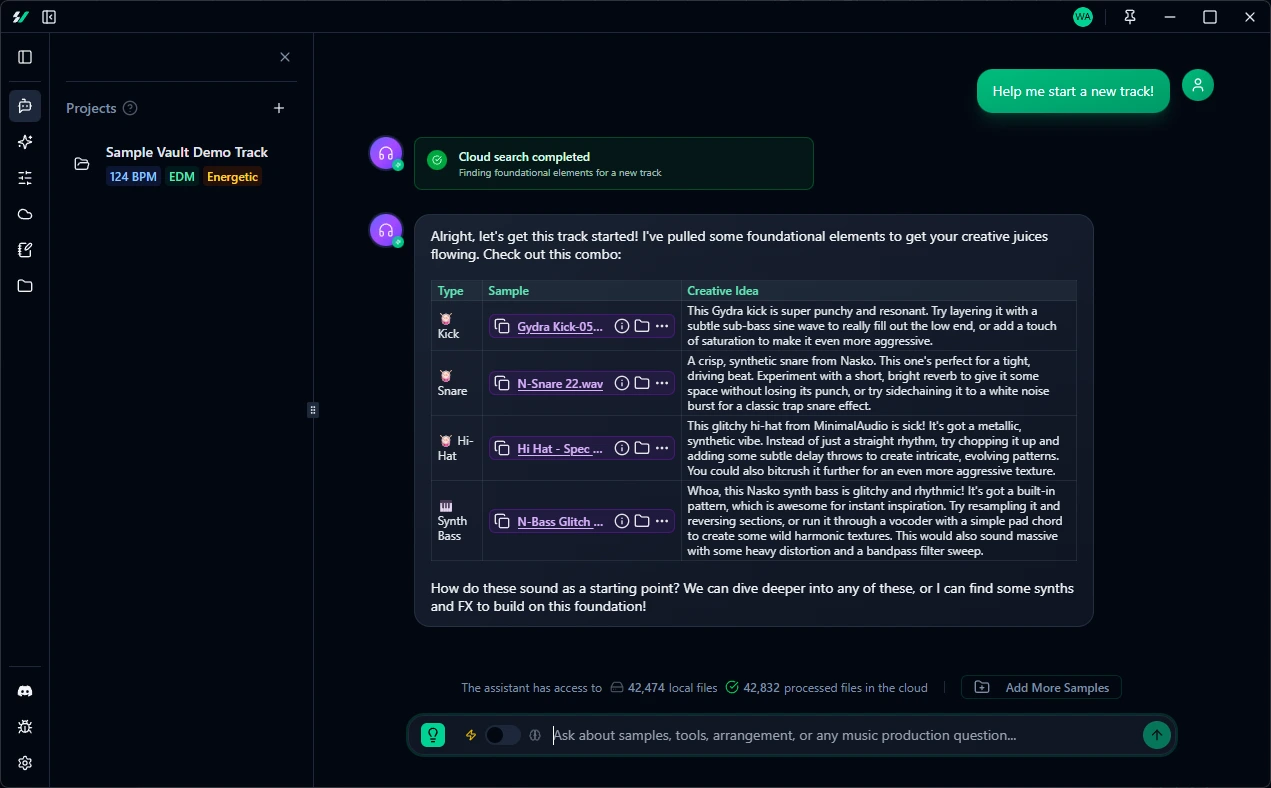Open the cloud section in sidebar
Image resolution: width=1271 pixels, height=788 pixels.
pyautogui.click(x=25, y=214)
